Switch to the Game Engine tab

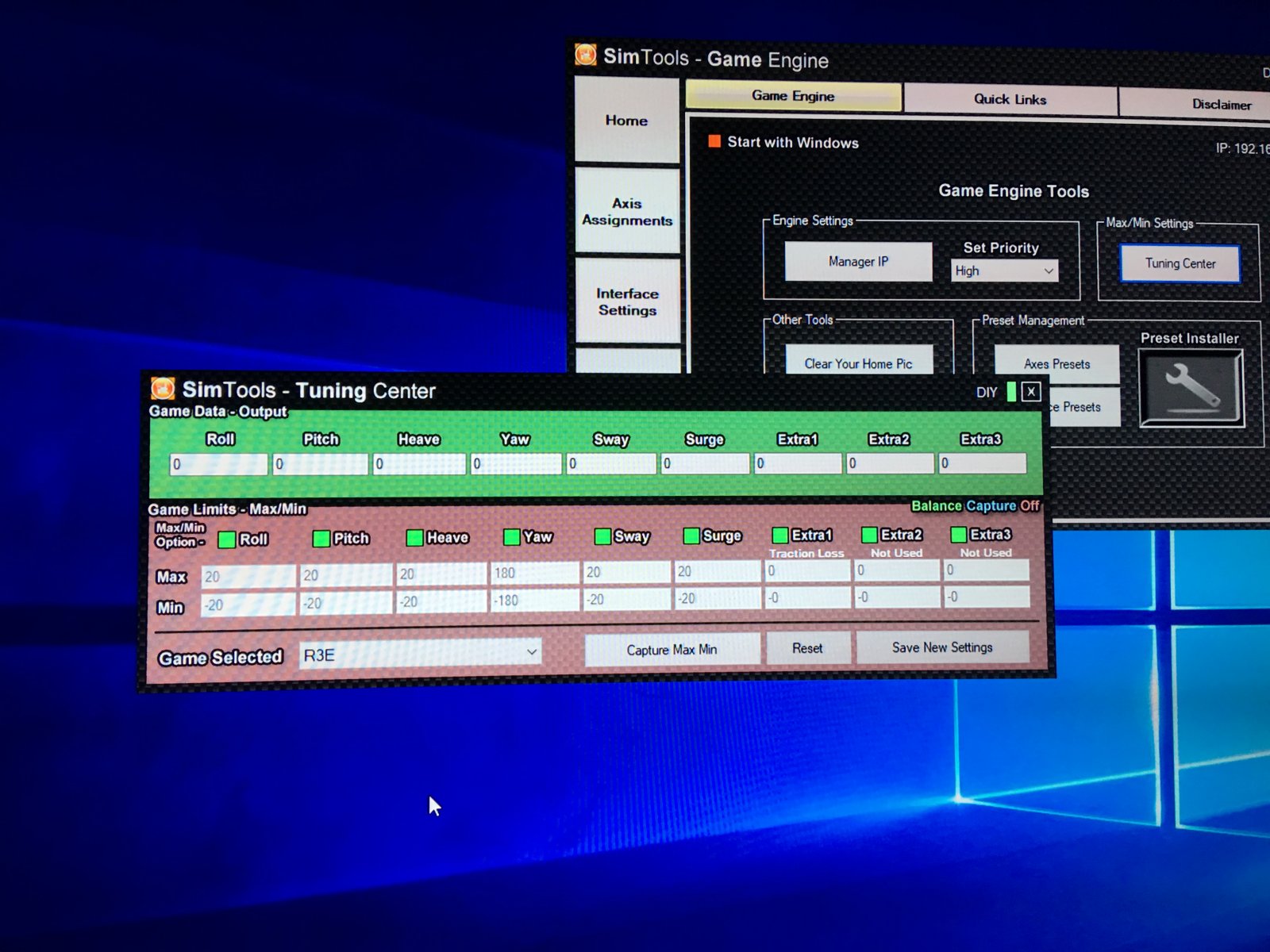793,96
